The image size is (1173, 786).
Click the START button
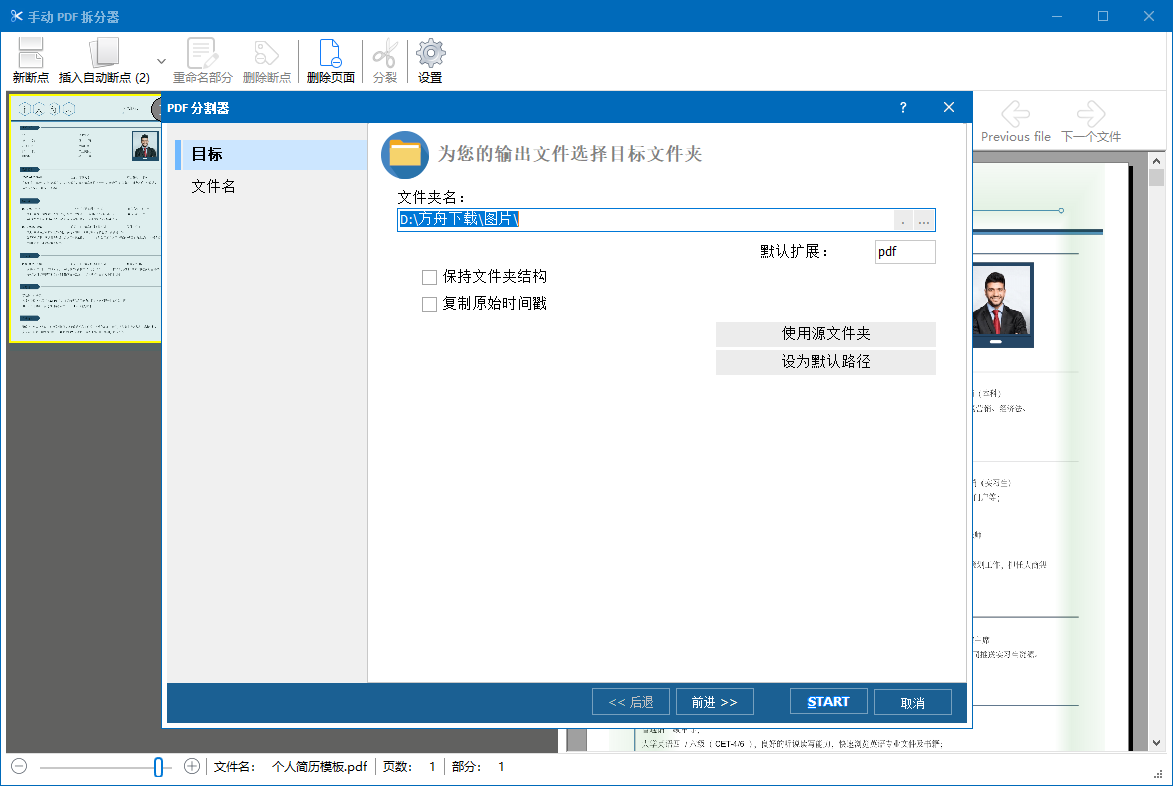click(829, 702)
